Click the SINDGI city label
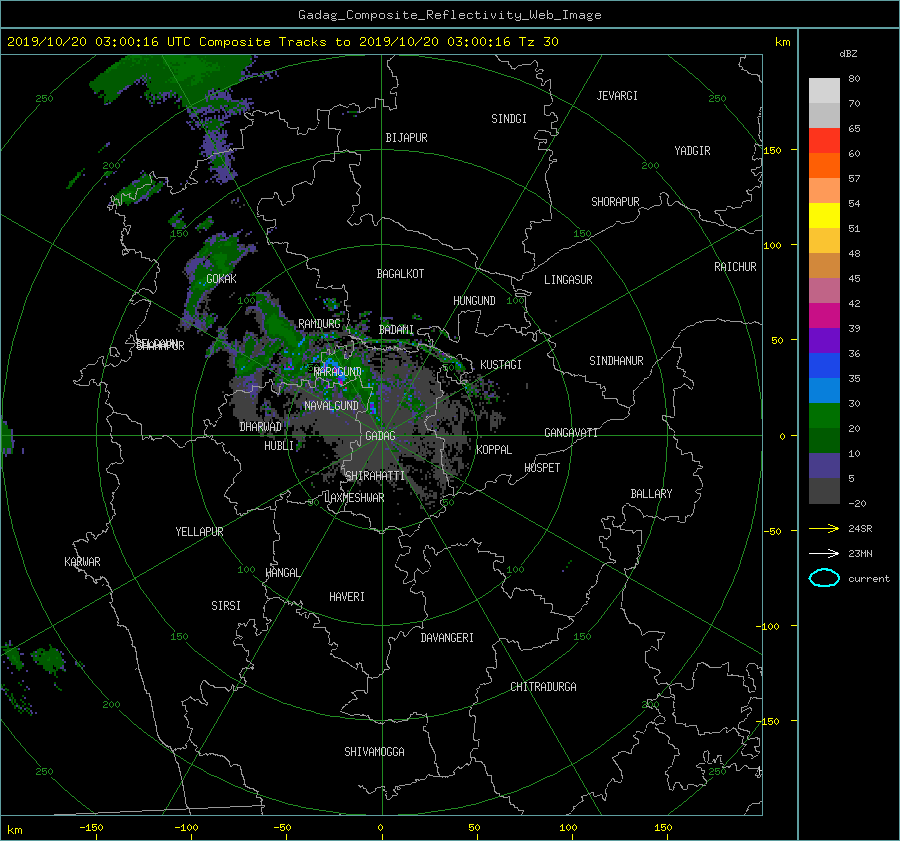Viewport: 900px width, 841px height. [509, 119]
